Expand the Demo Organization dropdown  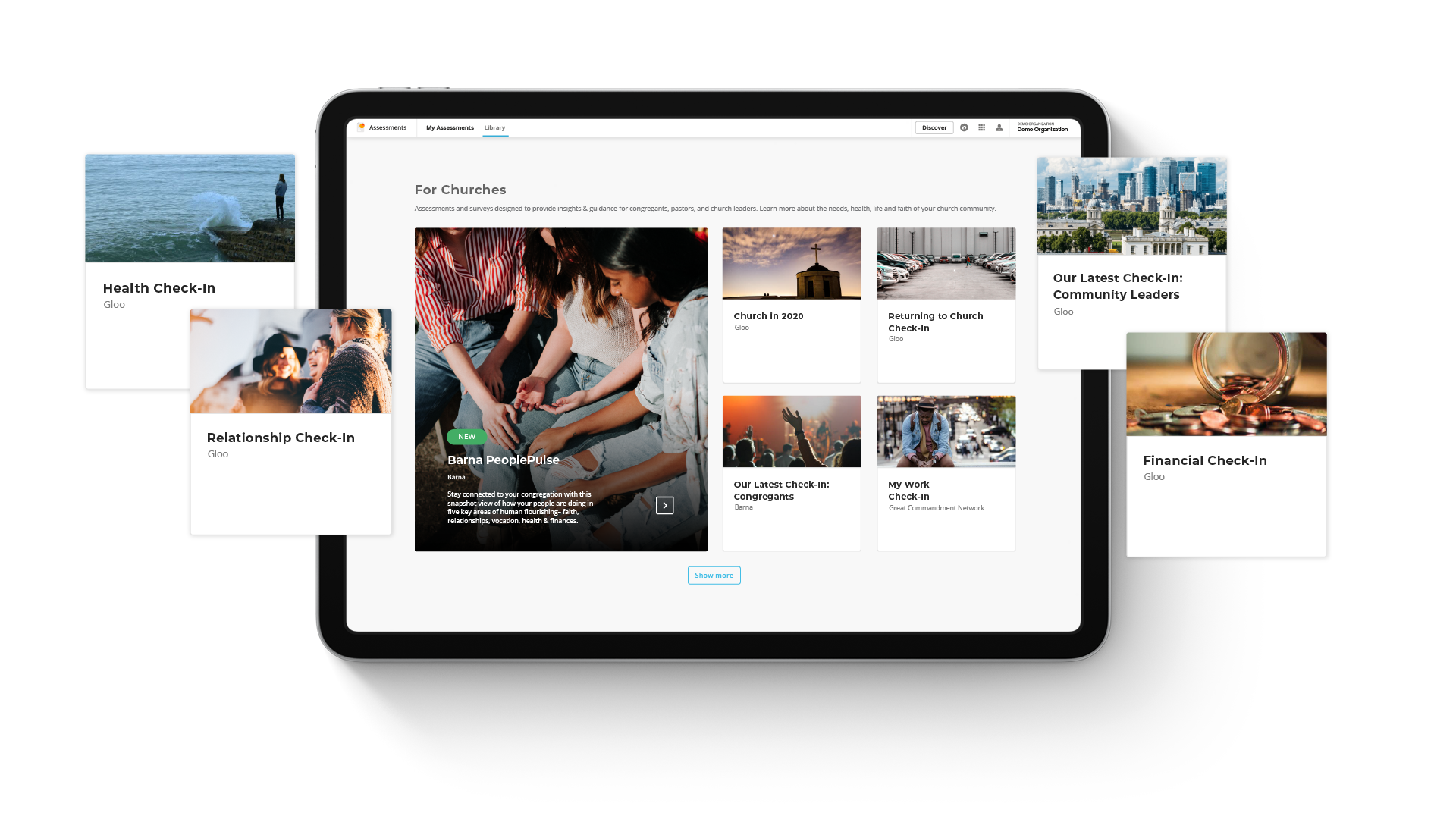(1042, 127)
